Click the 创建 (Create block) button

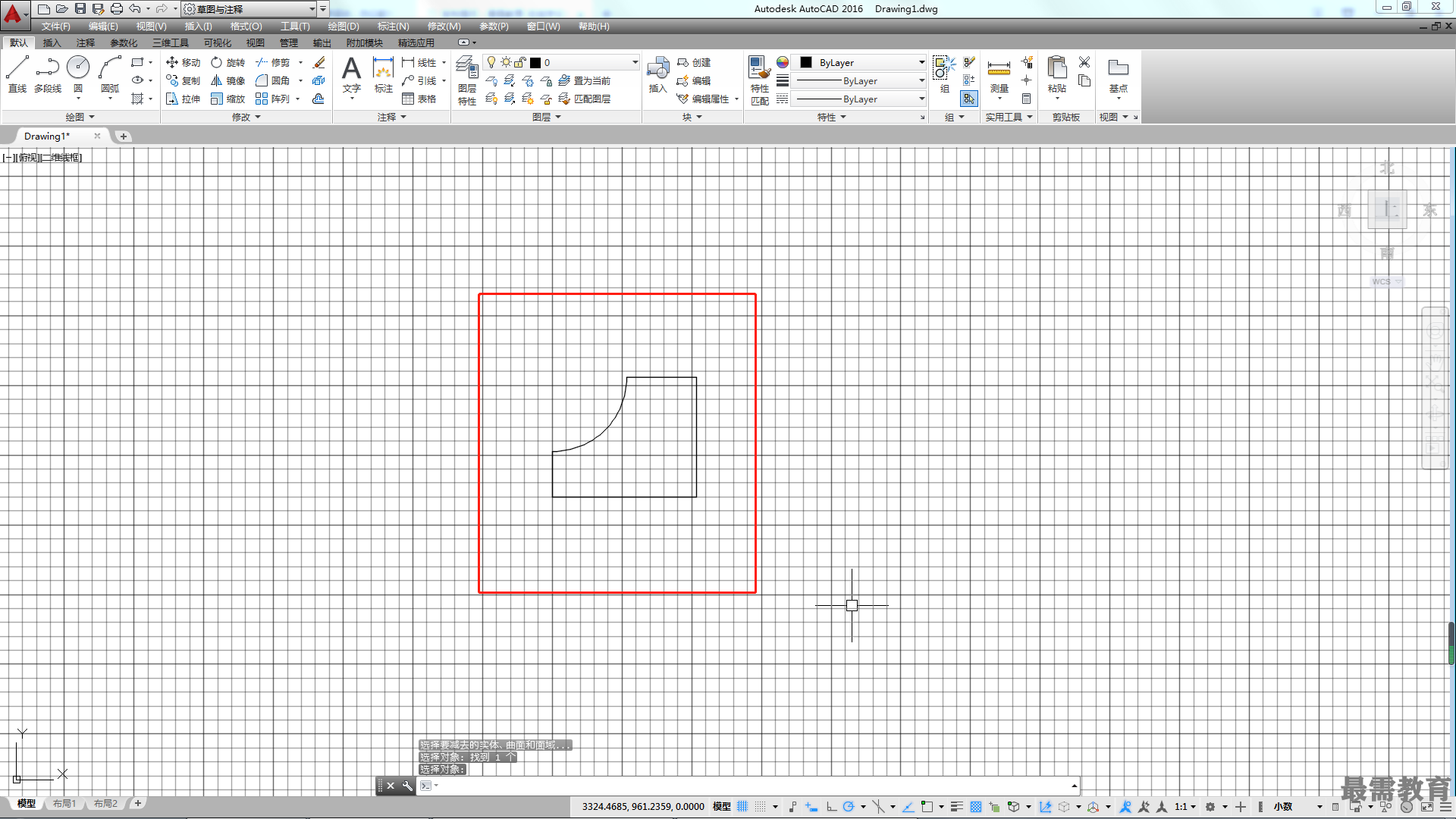click(x=694, y=62)
